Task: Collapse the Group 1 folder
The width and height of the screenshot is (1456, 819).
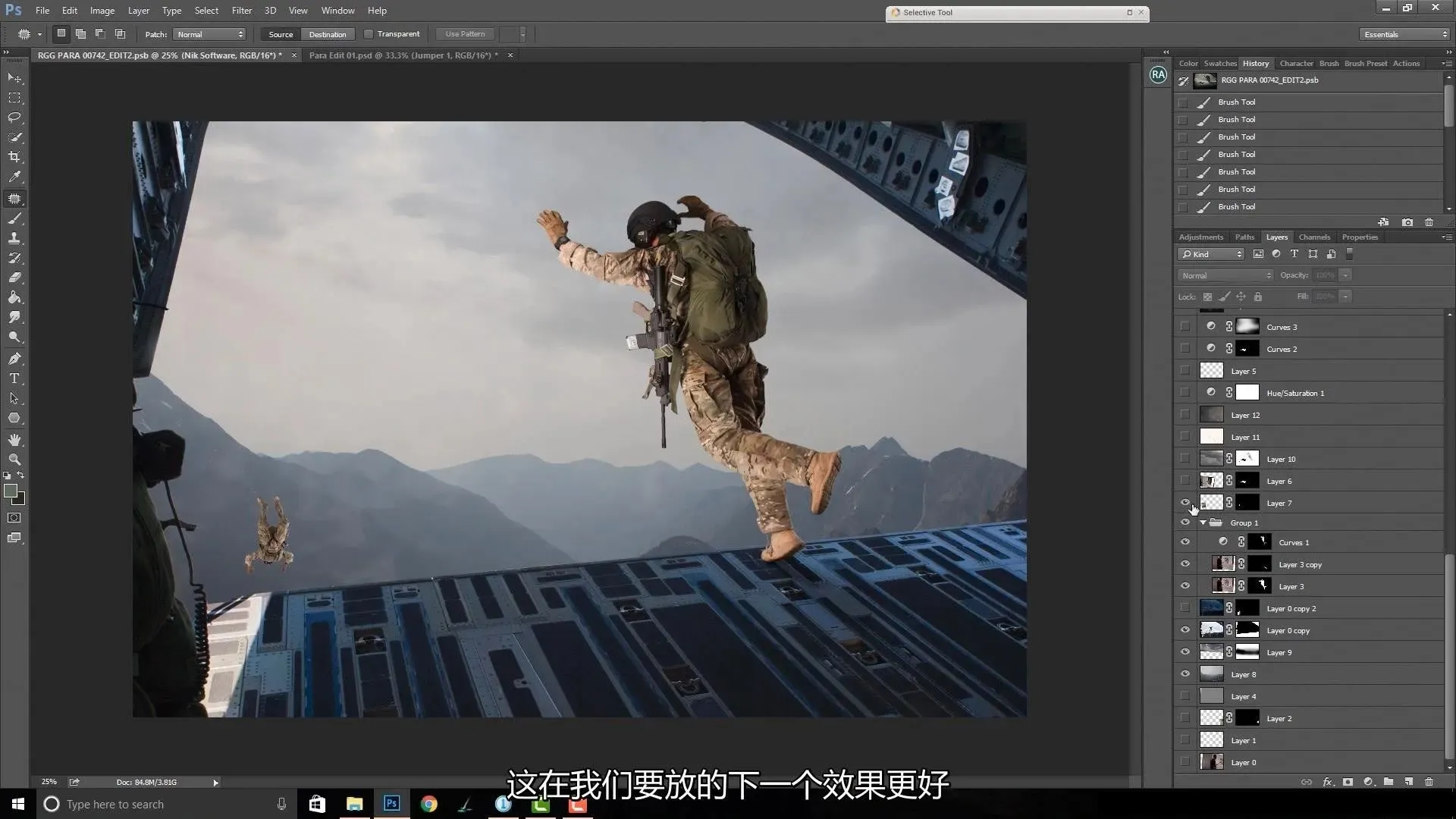Action: [1203, 522]
